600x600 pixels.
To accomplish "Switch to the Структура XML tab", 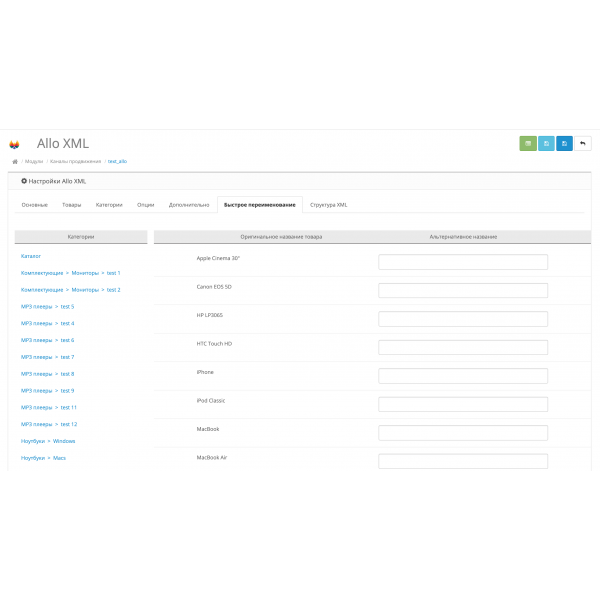I will (329, 205).
